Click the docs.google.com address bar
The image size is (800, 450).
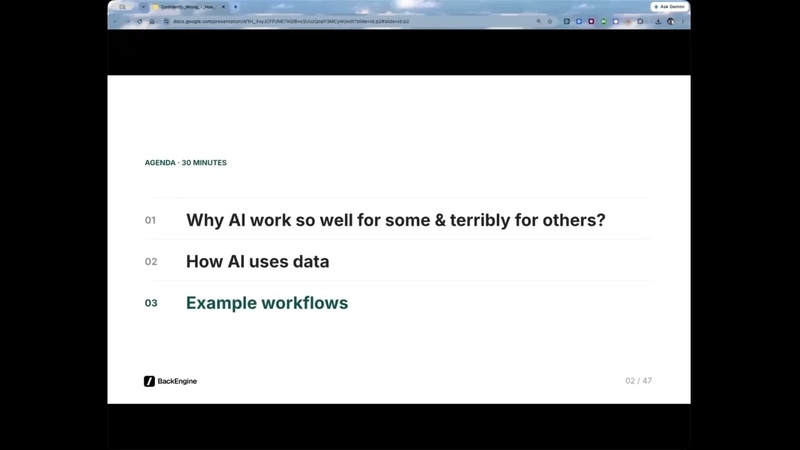click(x=291, y=21)
